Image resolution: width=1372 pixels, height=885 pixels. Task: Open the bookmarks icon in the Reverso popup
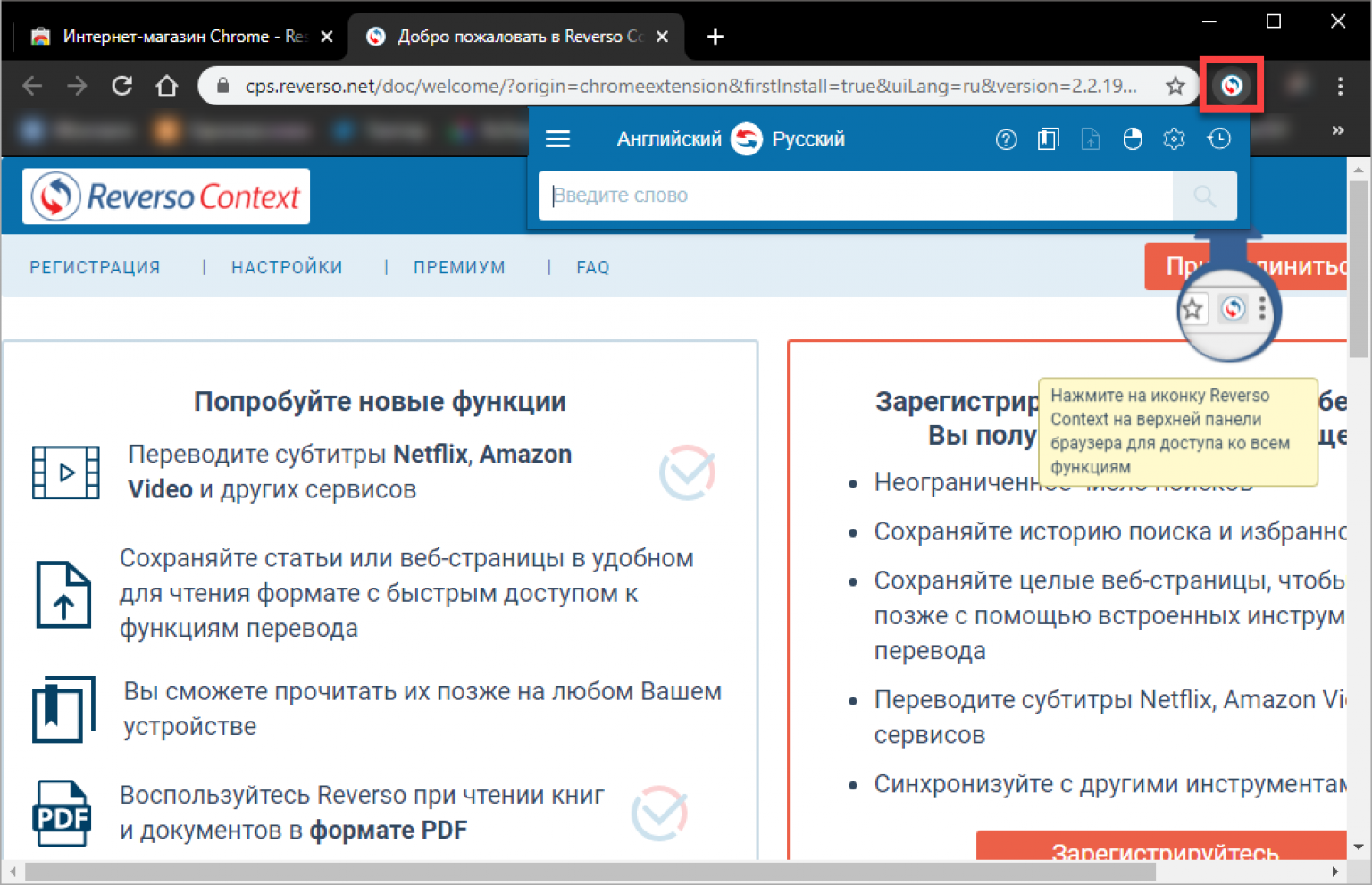point(1048,139)
